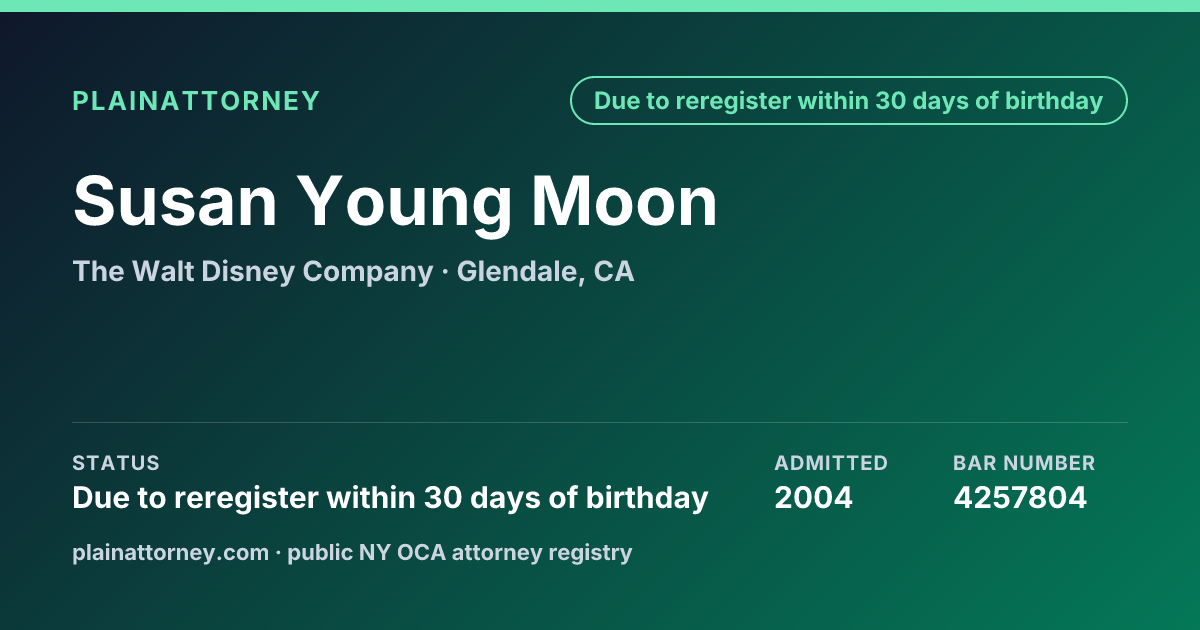Open the plainattorney.com footer link
This screenshot has width=1200, height=630.
click(x=170, y=552)
